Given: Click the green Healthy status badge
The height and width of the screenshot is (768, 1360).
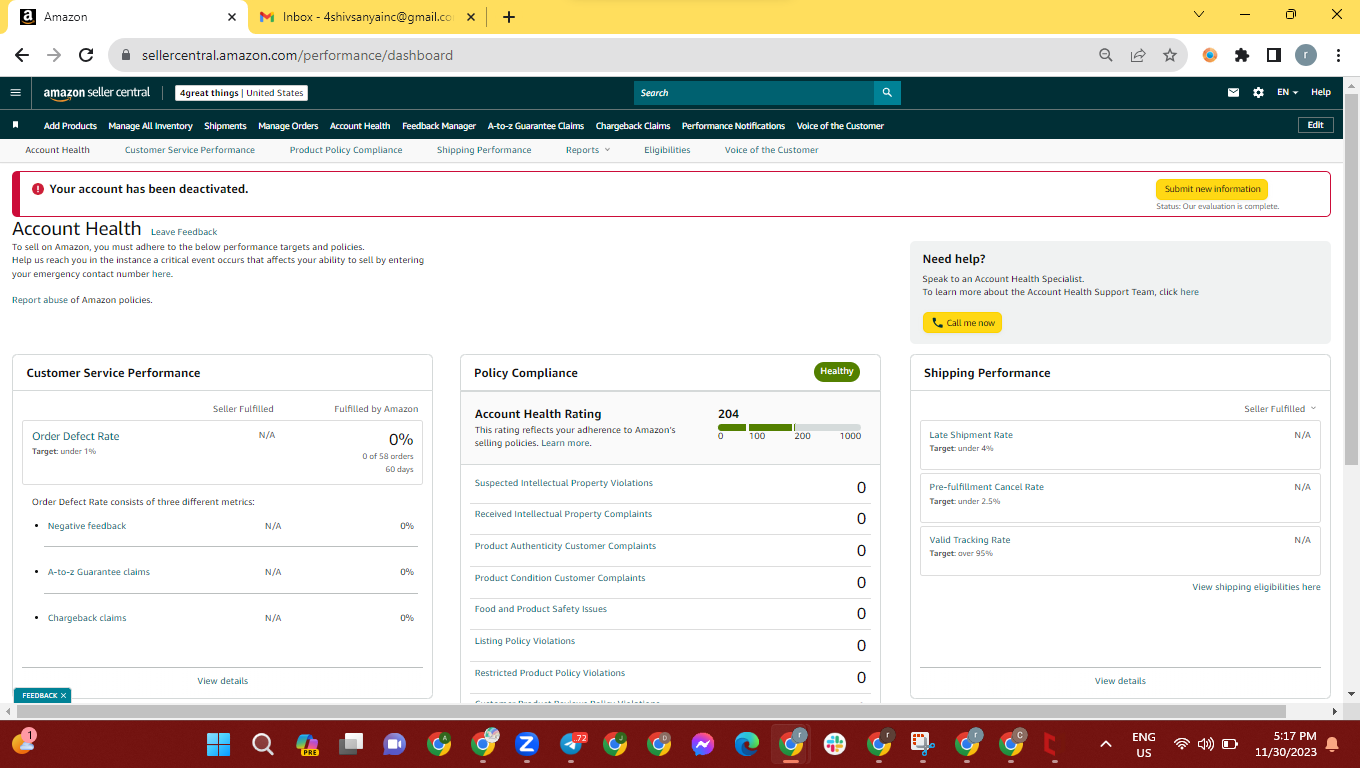Looking at the screenshot, I should pos(837,371).
